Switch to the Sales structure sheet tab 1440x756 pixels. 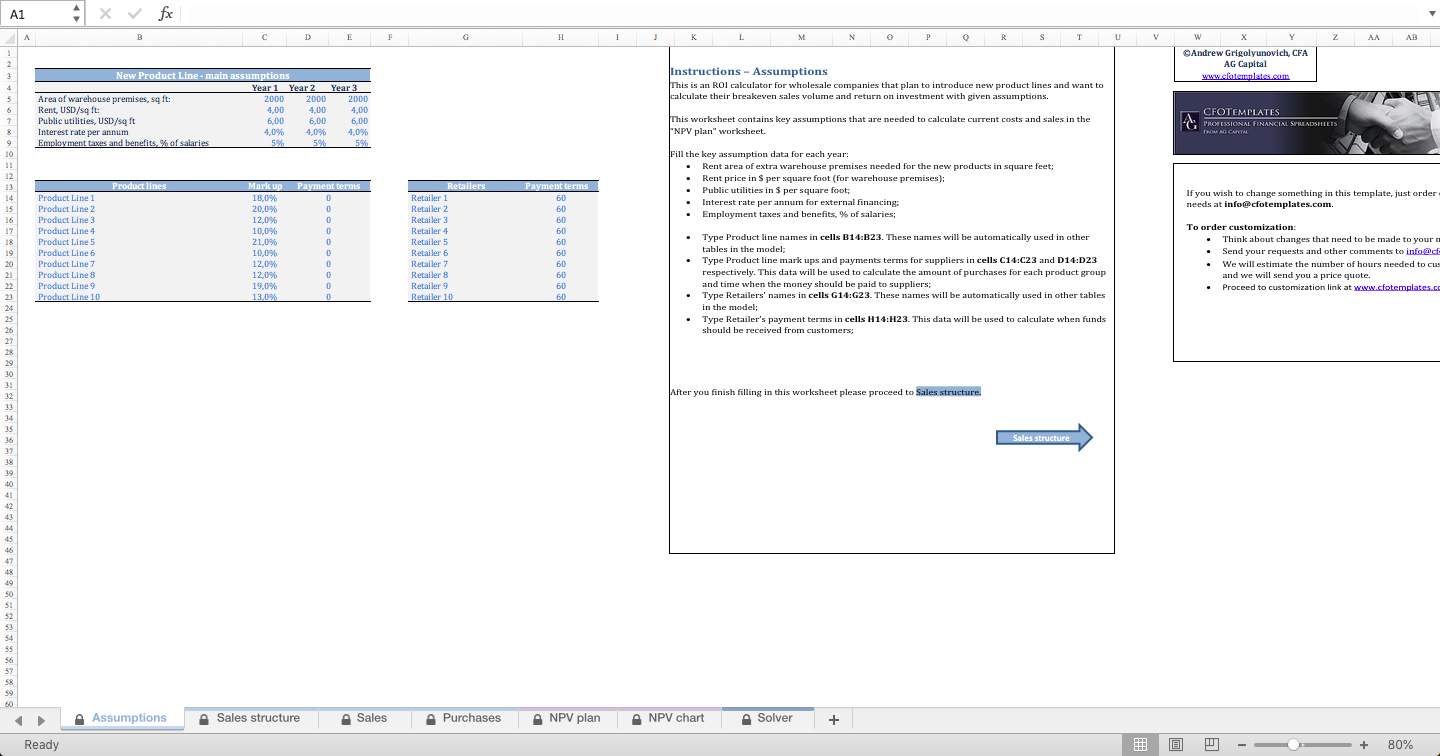[x=249, y=718]
